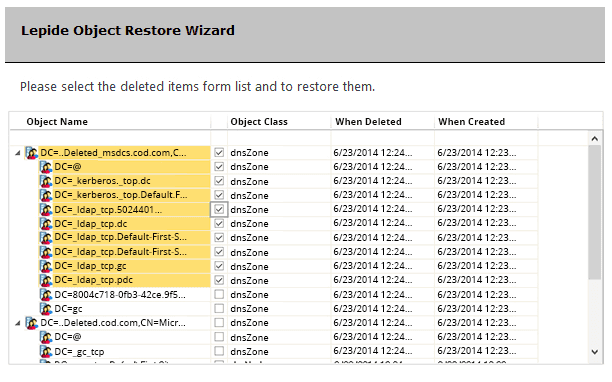This screenshot has height=382, width=612.
Task: Click the icon for DC=8004c718-0fb3-42ce.9f5...
Action: coord(46,295)
